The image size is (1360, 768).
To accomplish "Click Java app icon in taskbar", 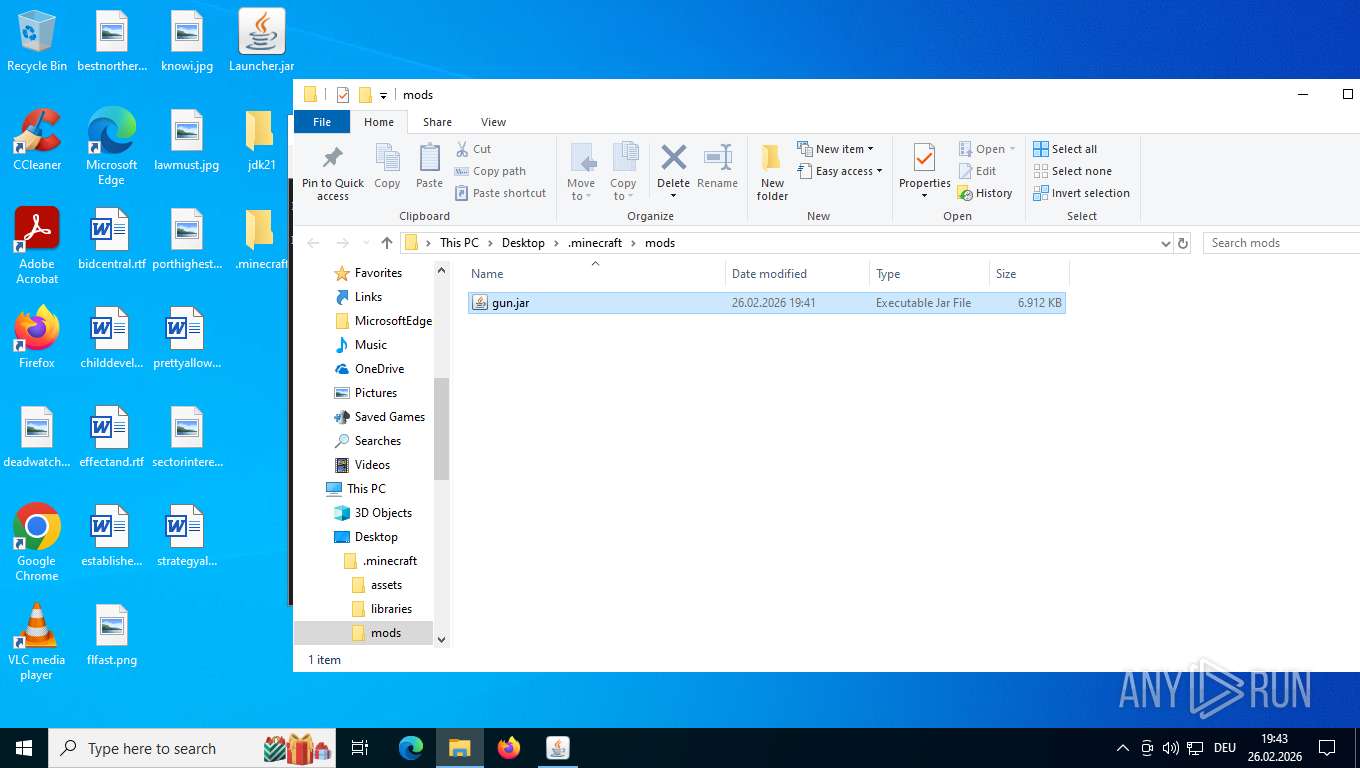I will pos(558,747).
